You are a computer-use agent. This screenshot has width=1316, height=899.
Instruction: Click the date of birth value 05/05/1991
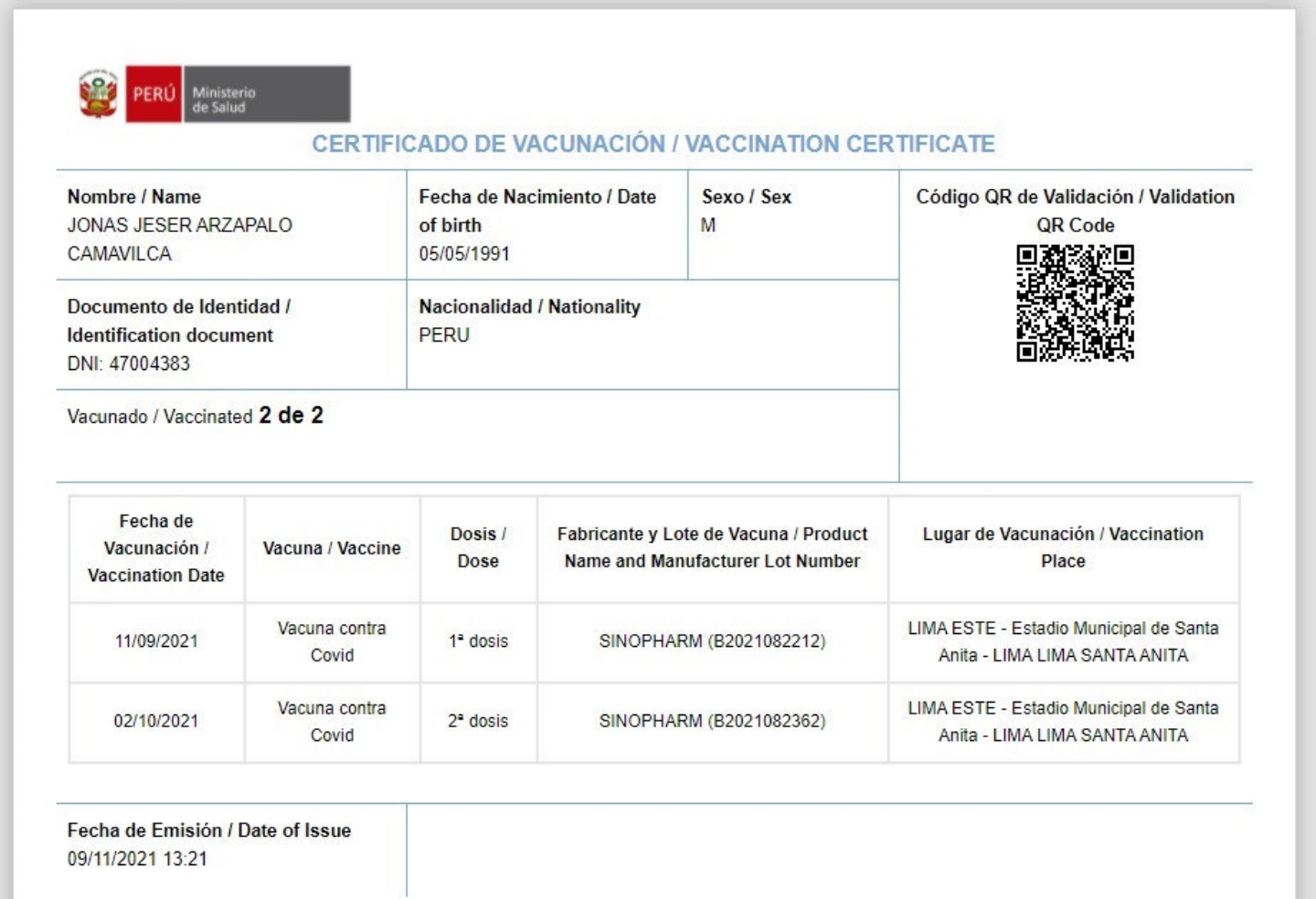click(464, 254)
